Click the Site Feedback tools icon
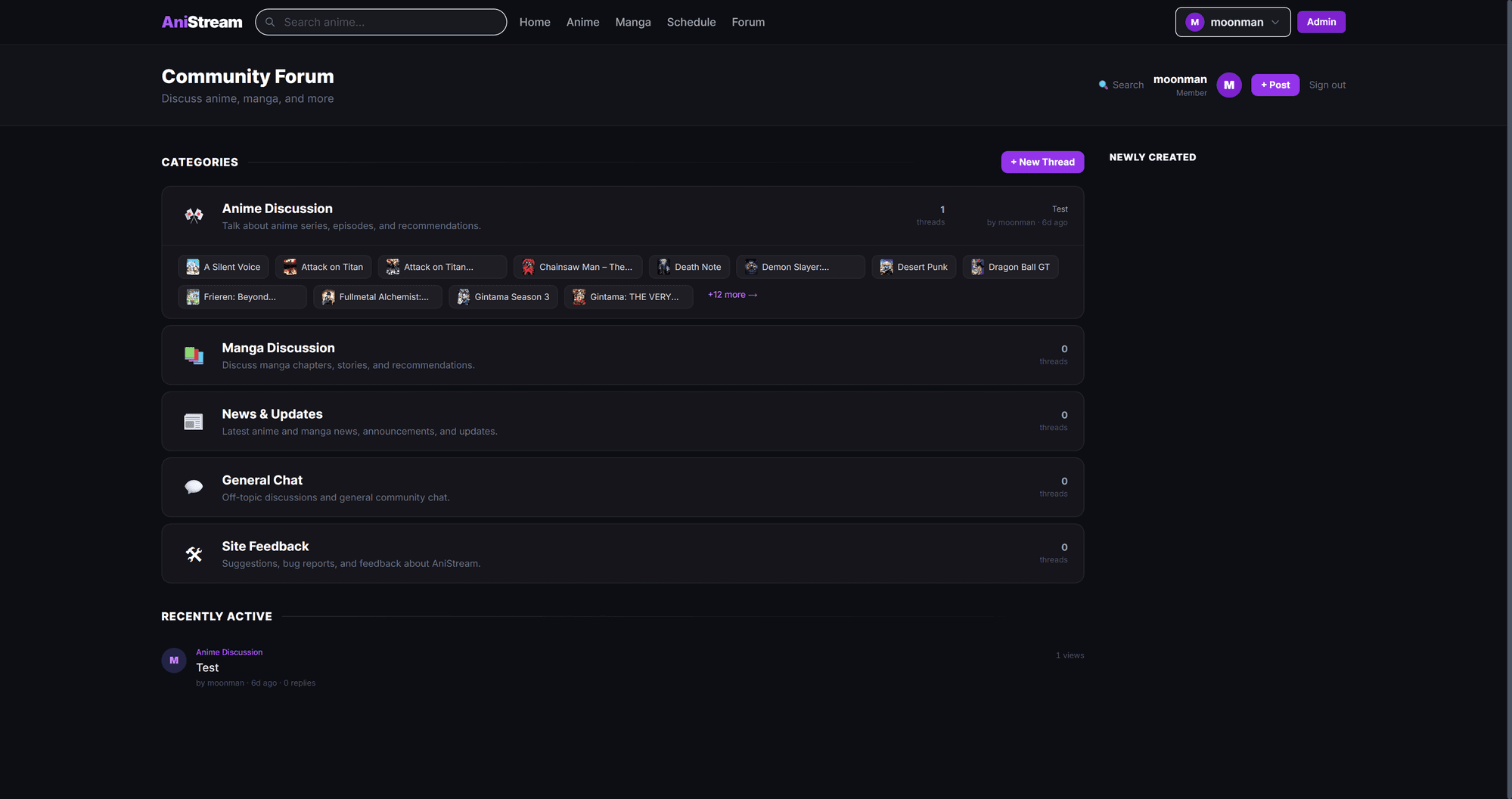 click(x=194, y=554)
